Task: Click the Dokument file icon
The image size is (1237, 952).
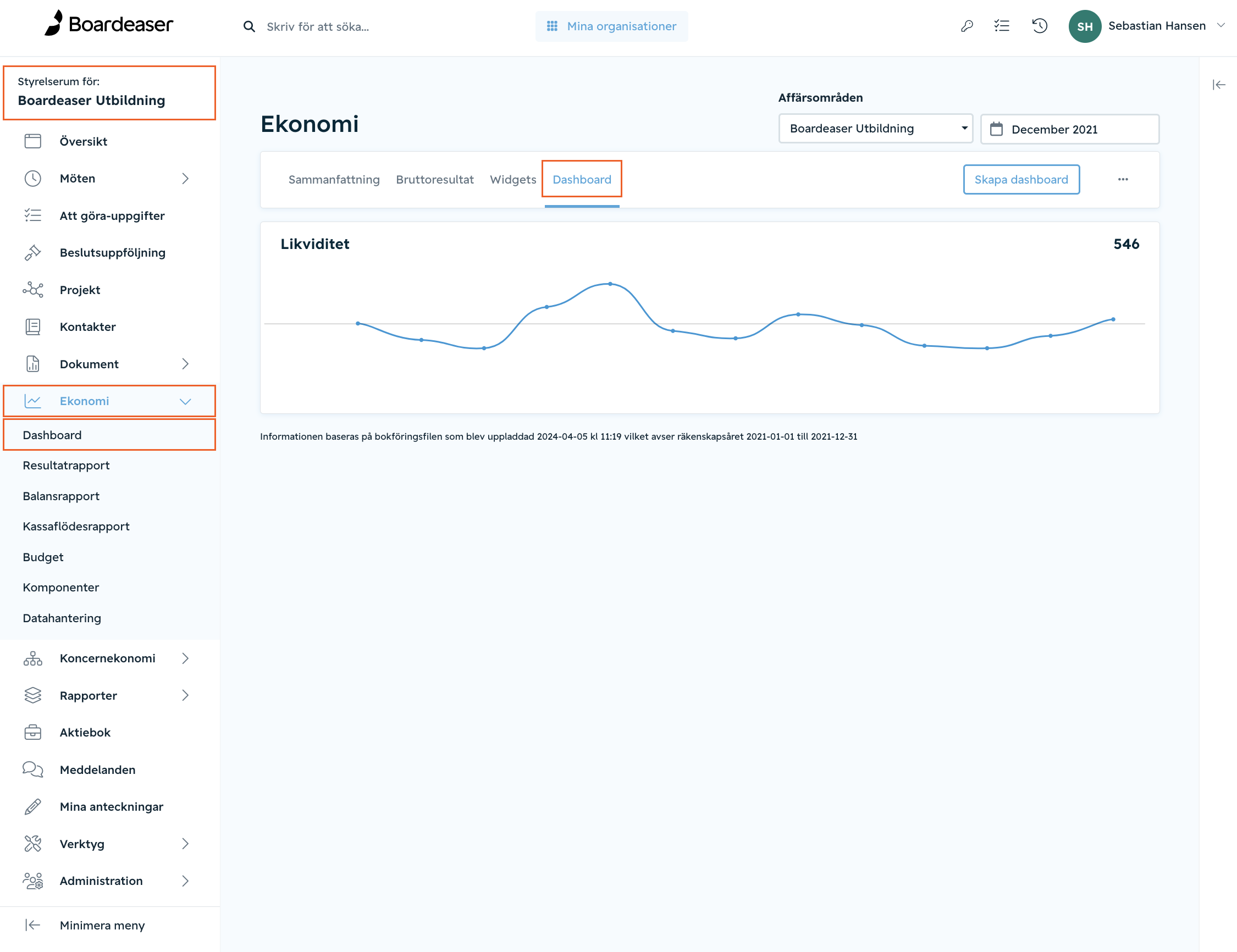Action: tap(33, 363)
